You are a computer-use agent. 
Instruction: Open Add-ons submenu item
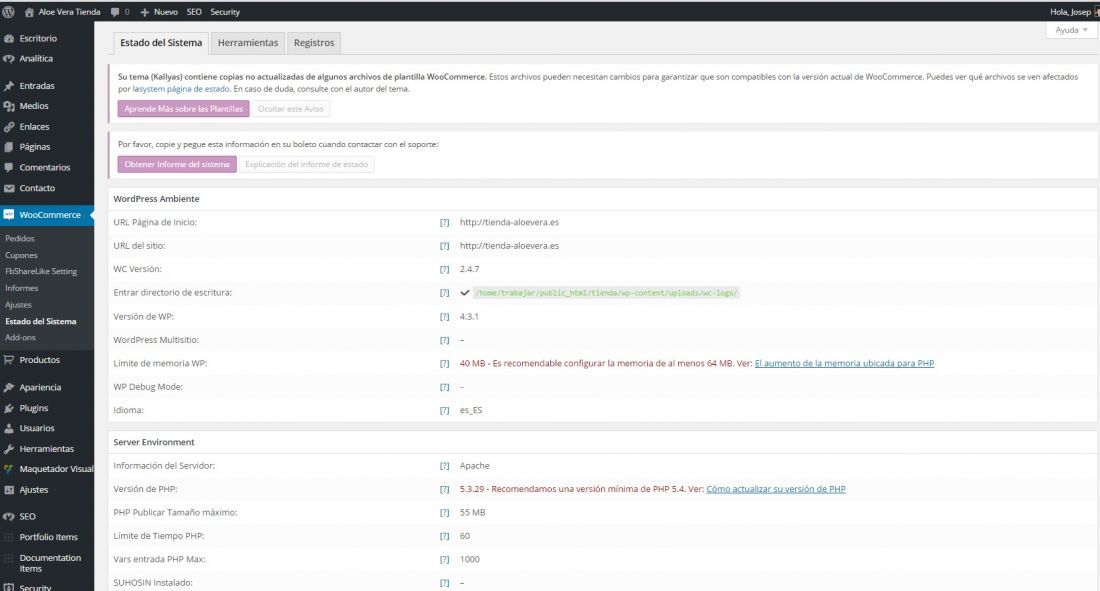(x=20, y=338)
